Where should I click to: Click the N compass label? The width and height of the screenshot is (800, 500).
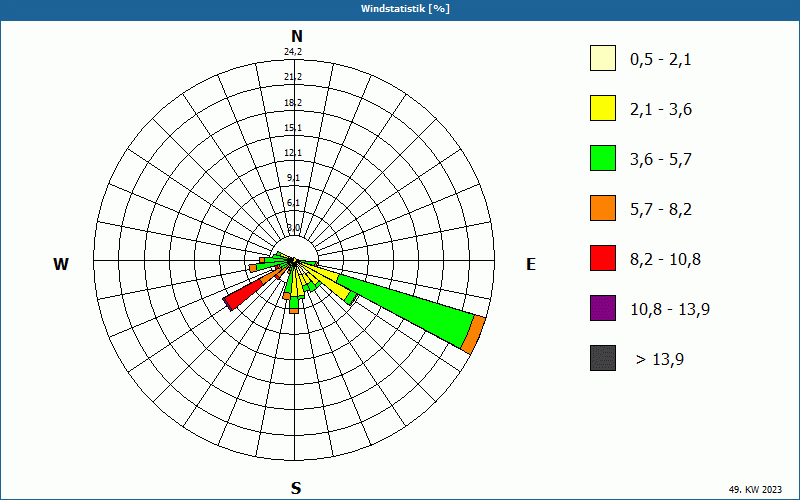coord(297,36)
